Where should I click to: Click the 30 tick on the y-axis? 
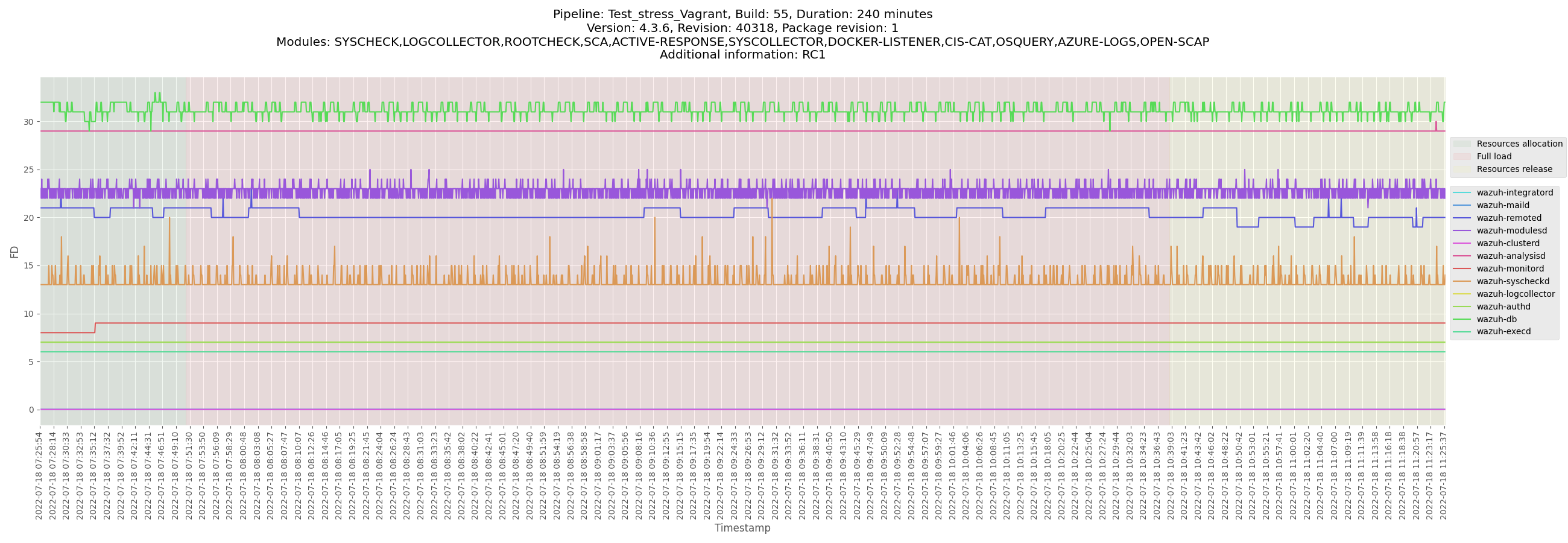[28, 122]
